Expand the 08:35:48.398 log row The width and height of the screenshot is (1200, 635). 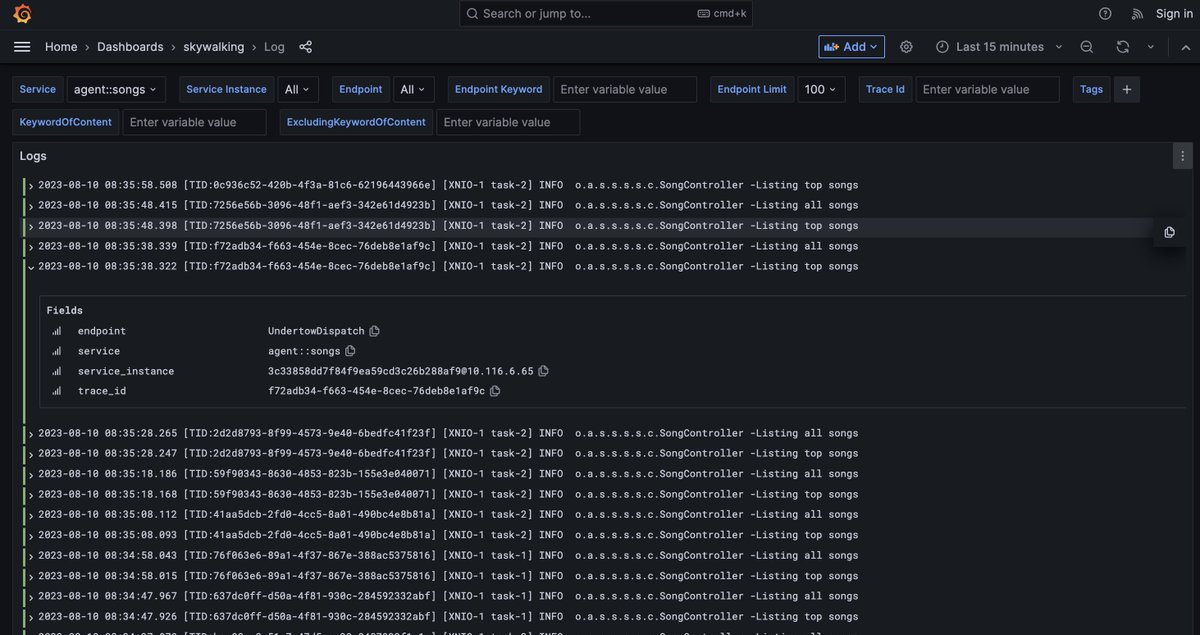point(31,226)
